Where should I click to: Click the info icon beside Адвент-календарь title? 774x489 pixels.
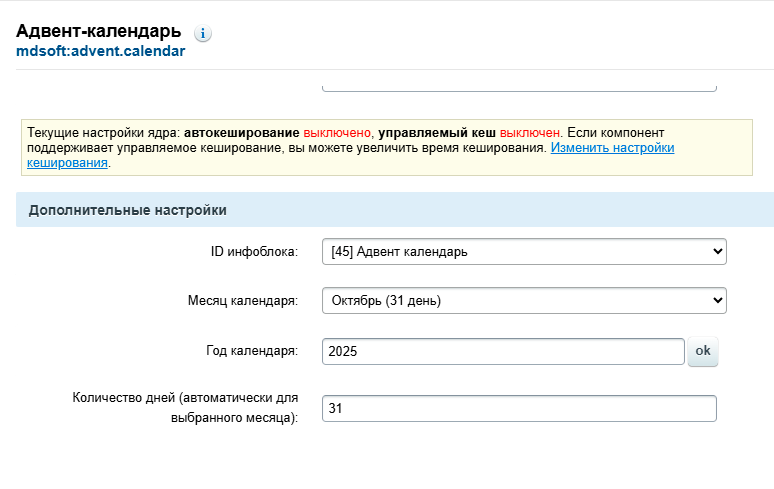click(203, 33)
